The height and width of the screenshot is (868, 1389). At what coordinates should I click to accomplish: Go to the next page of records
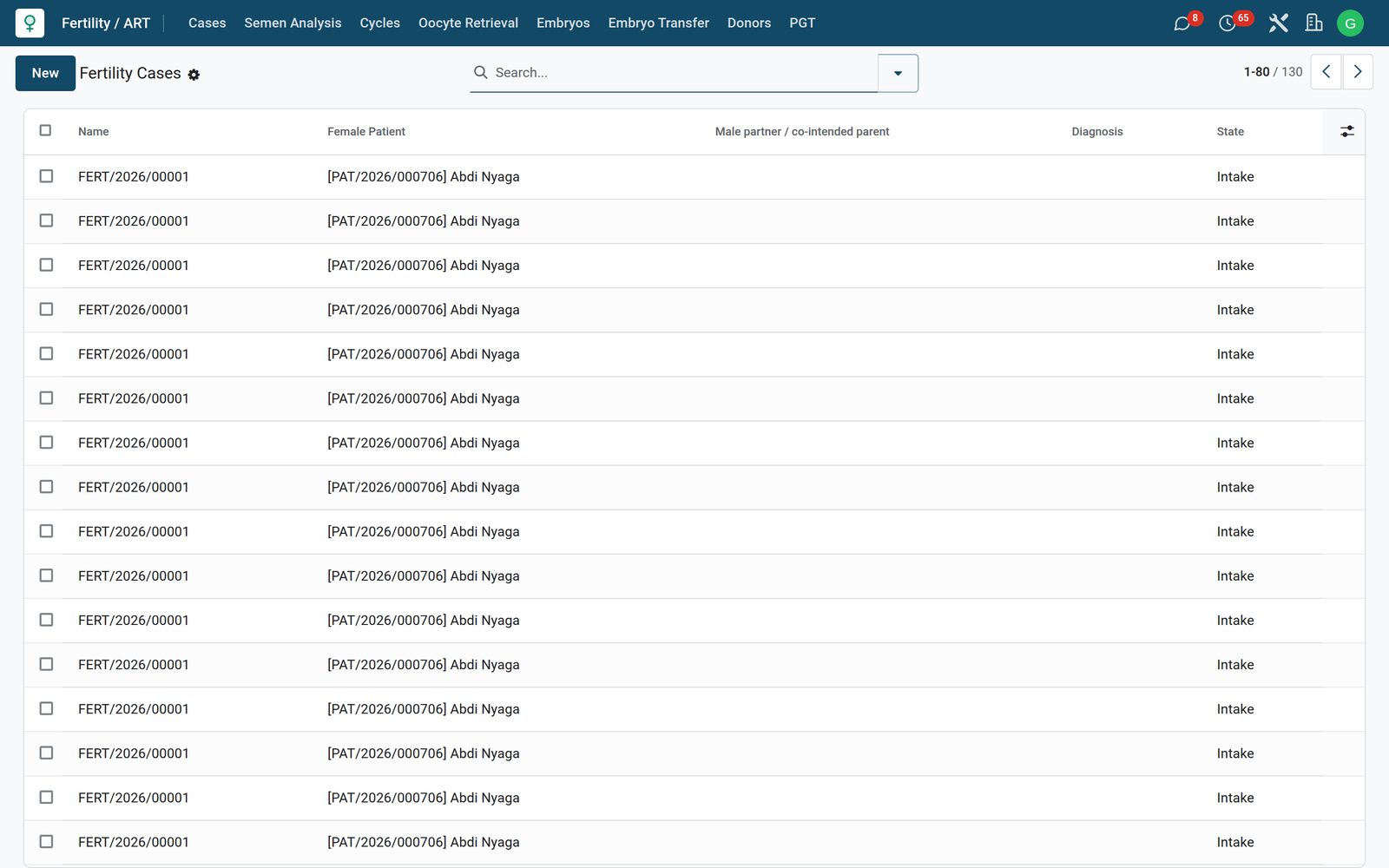[1358, 72]
